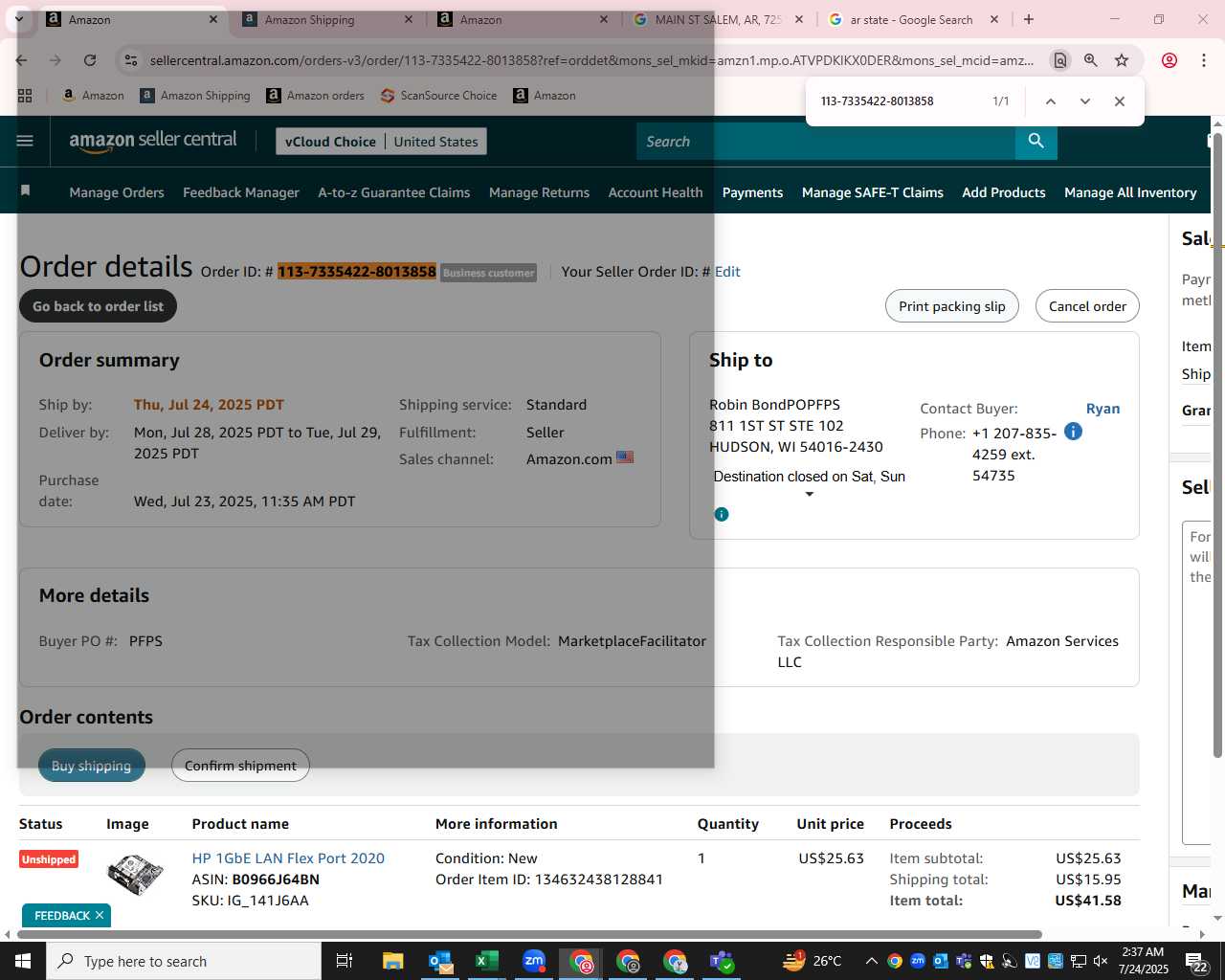This screenshot has width=1225, height=980.
Task: Open Chrome three-dot menu
Action: [1204, 60]
